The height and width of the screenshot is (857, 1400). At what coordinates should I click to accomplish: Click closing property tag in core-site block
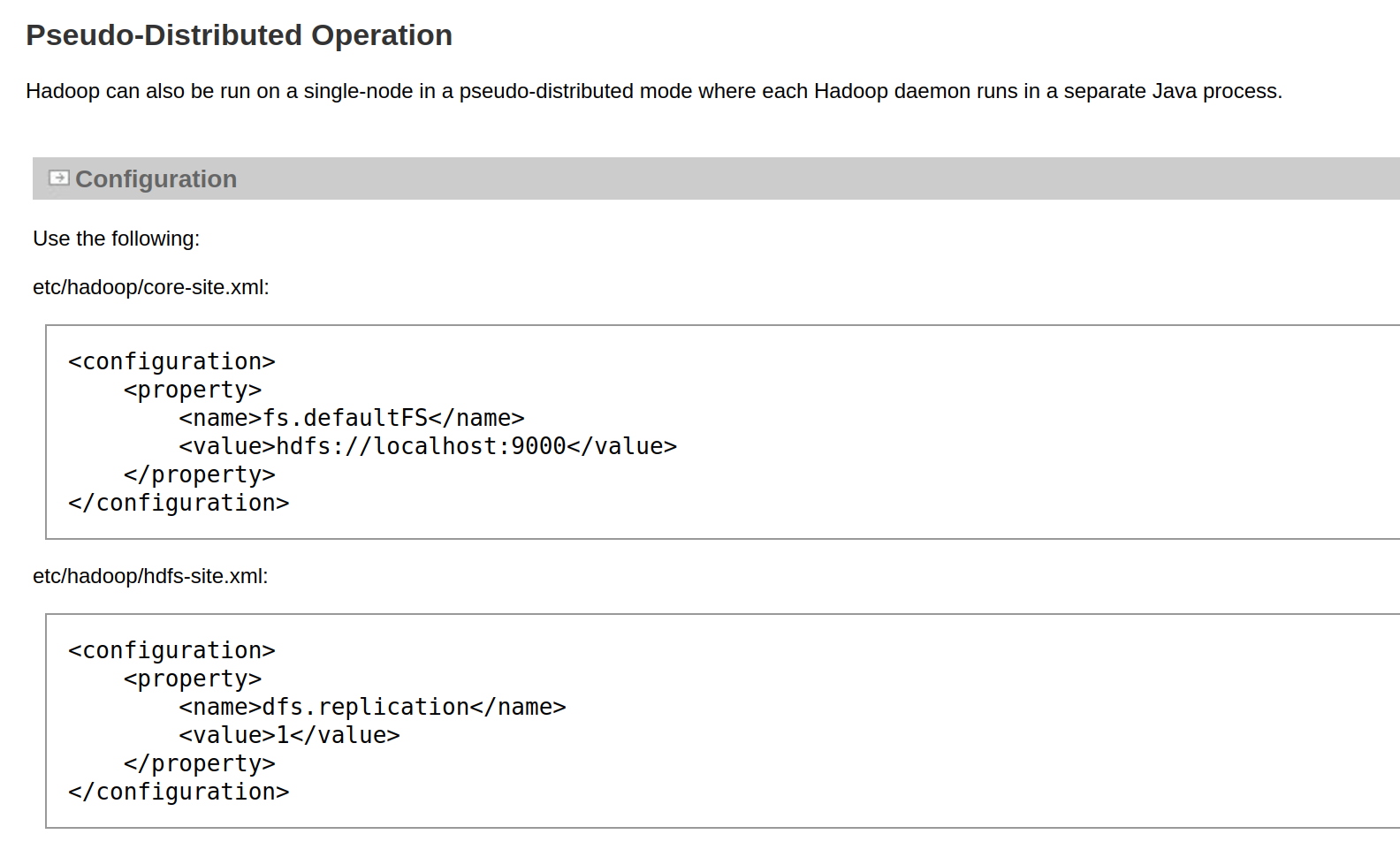(199, 474)
